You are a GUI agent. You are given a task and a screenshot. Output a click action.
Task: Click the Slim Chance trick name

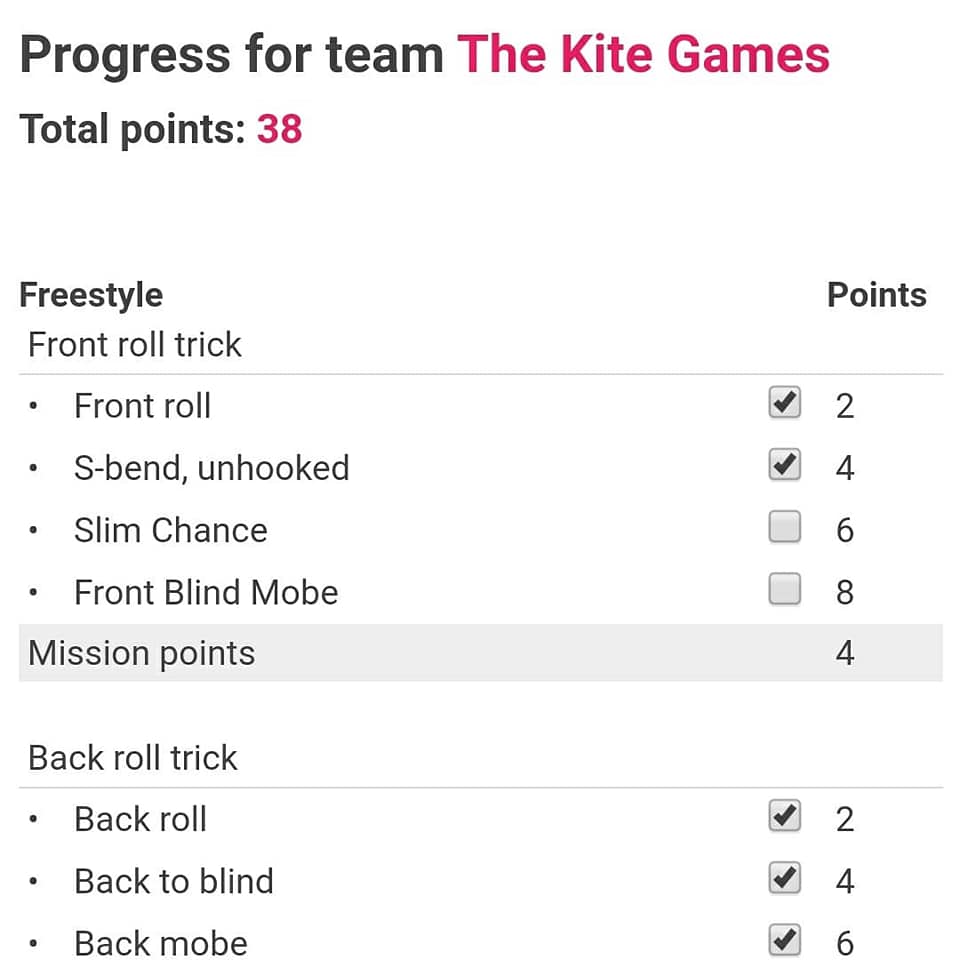(x=171, y=530)
